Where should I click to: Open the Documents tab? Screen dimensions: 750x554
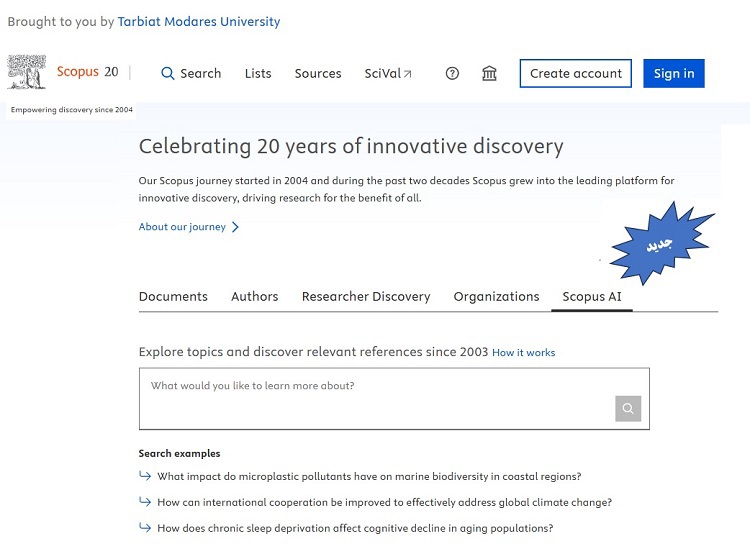(173, 296)
